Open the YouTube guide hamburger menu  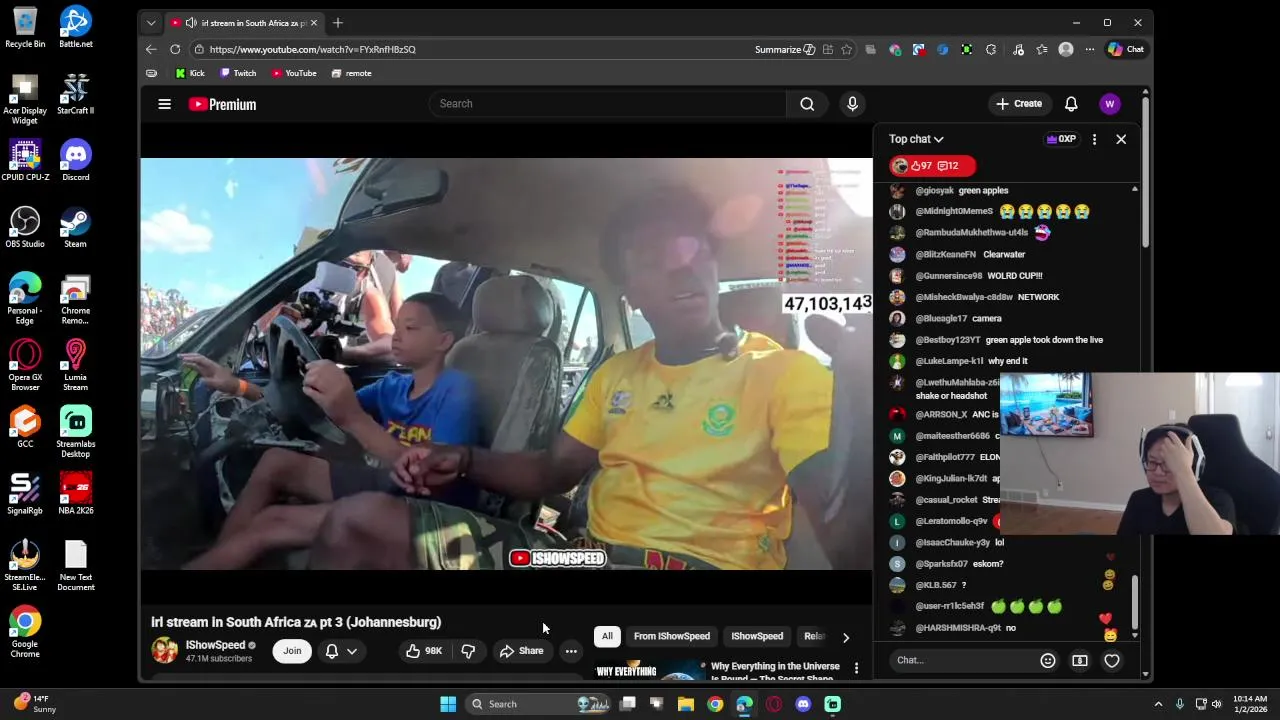point(164,104)
